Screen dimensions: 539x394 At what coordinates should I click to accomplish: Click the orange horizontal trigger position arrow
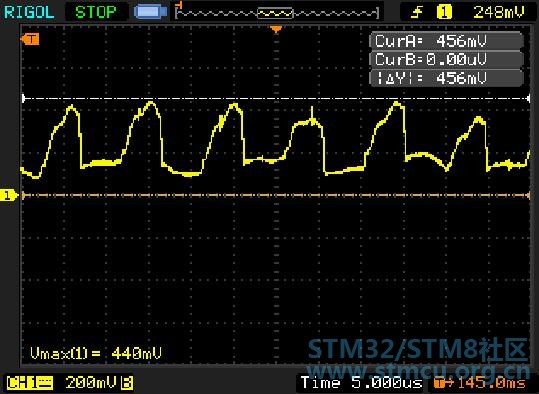276,29
